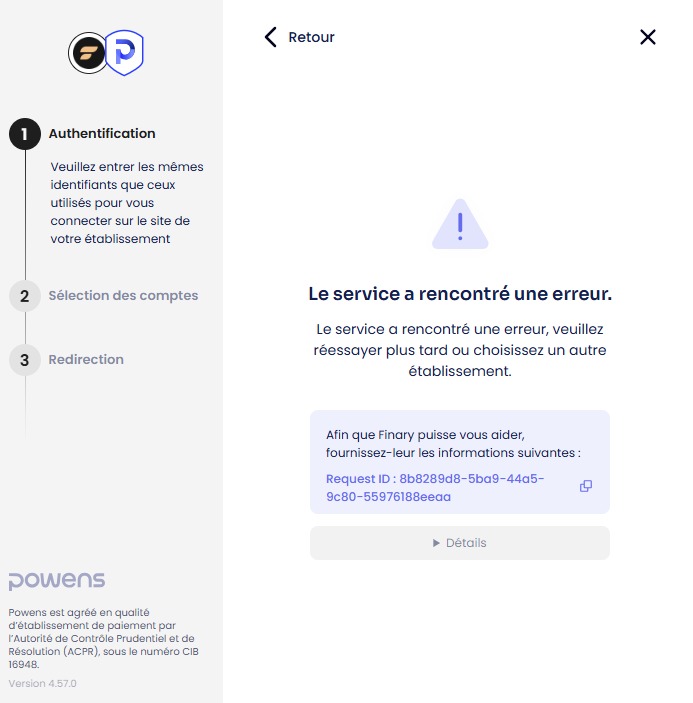
Task: Click the Version 4.57.0 text
Action: click(42, 683)
